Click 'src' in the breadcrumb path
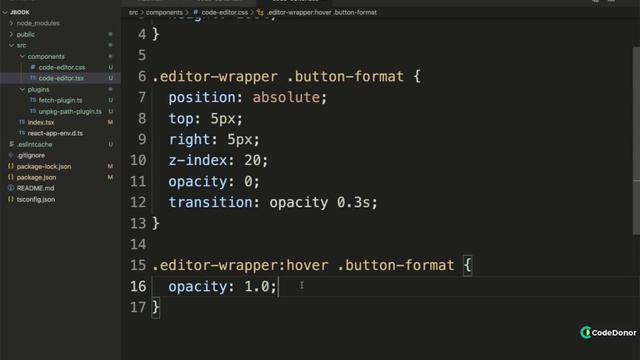This screenshot has width=640, height=360. (x=133, y=12)
